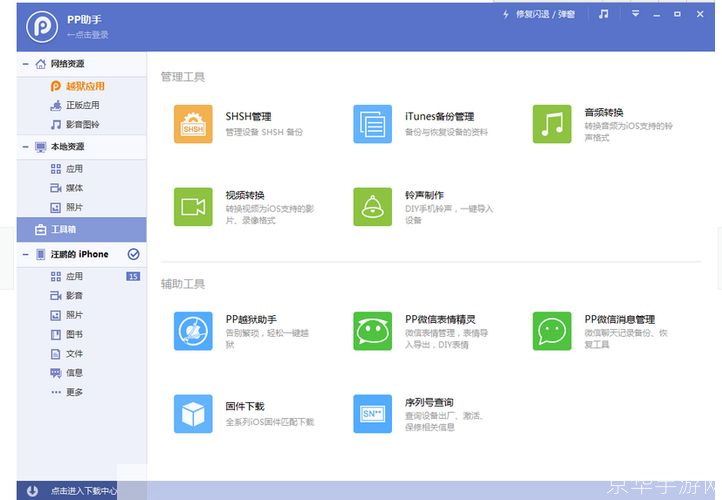Click the 音频转换 title text
Image resolution: width=722 pixels, height=500 pixels.
604,112
